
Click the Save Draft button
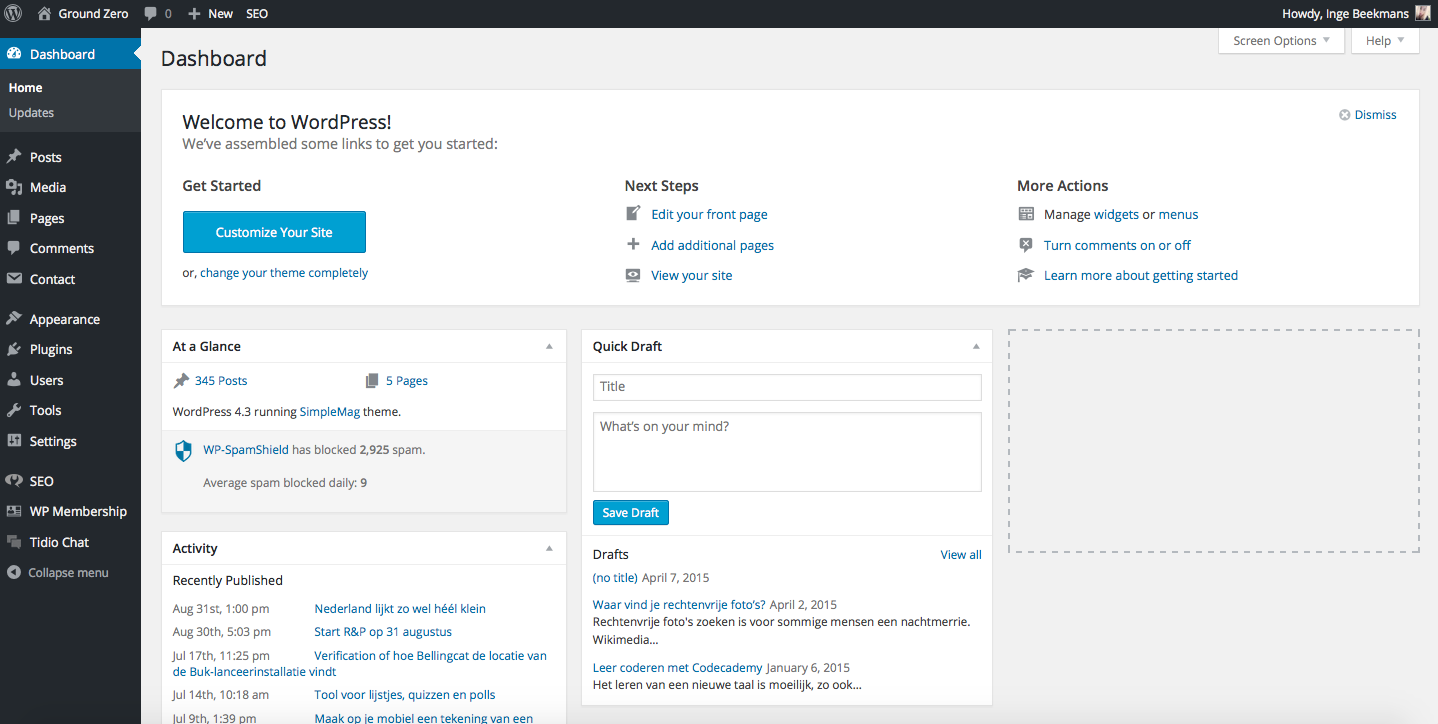[x=630, y=513]
